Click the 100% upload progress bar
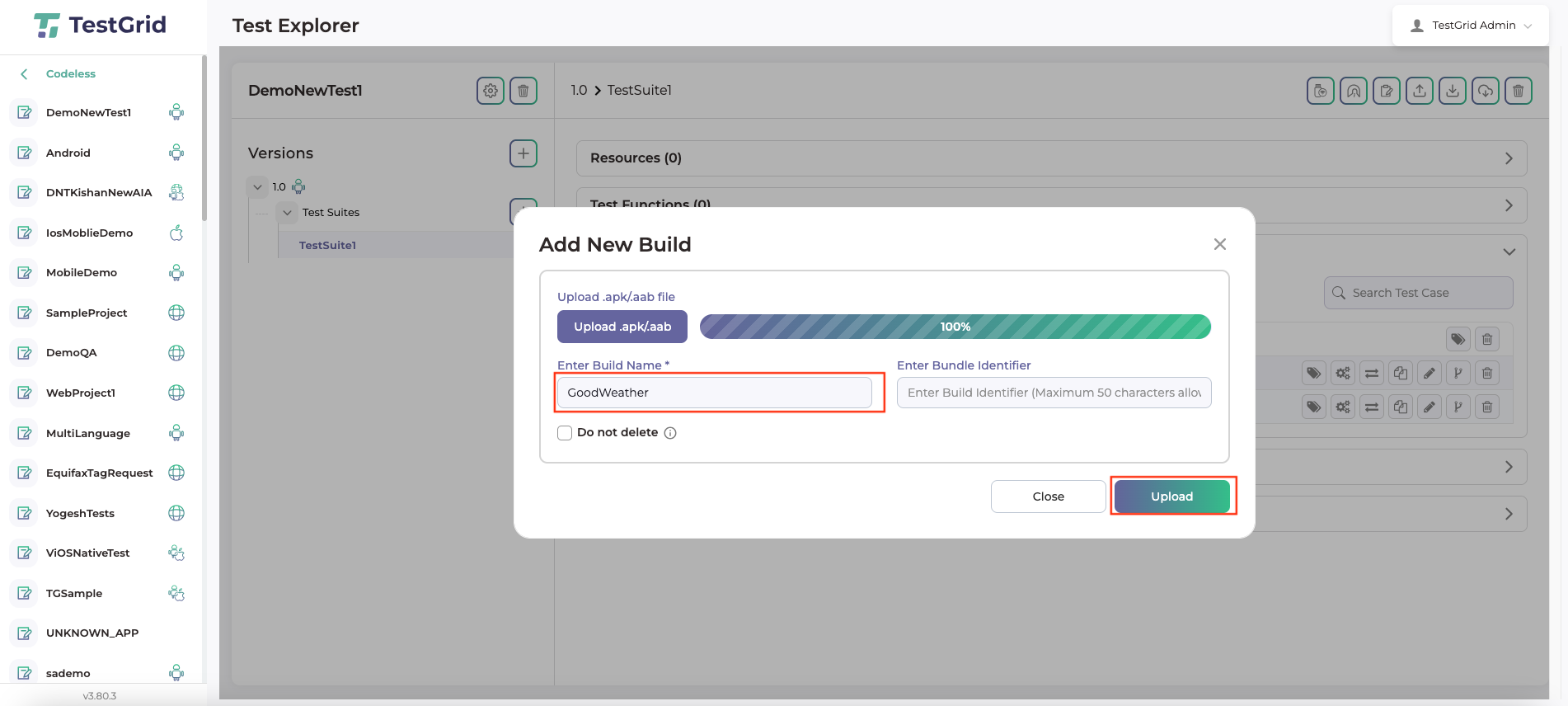This screenshot has width=1568, height=706. 955,327
